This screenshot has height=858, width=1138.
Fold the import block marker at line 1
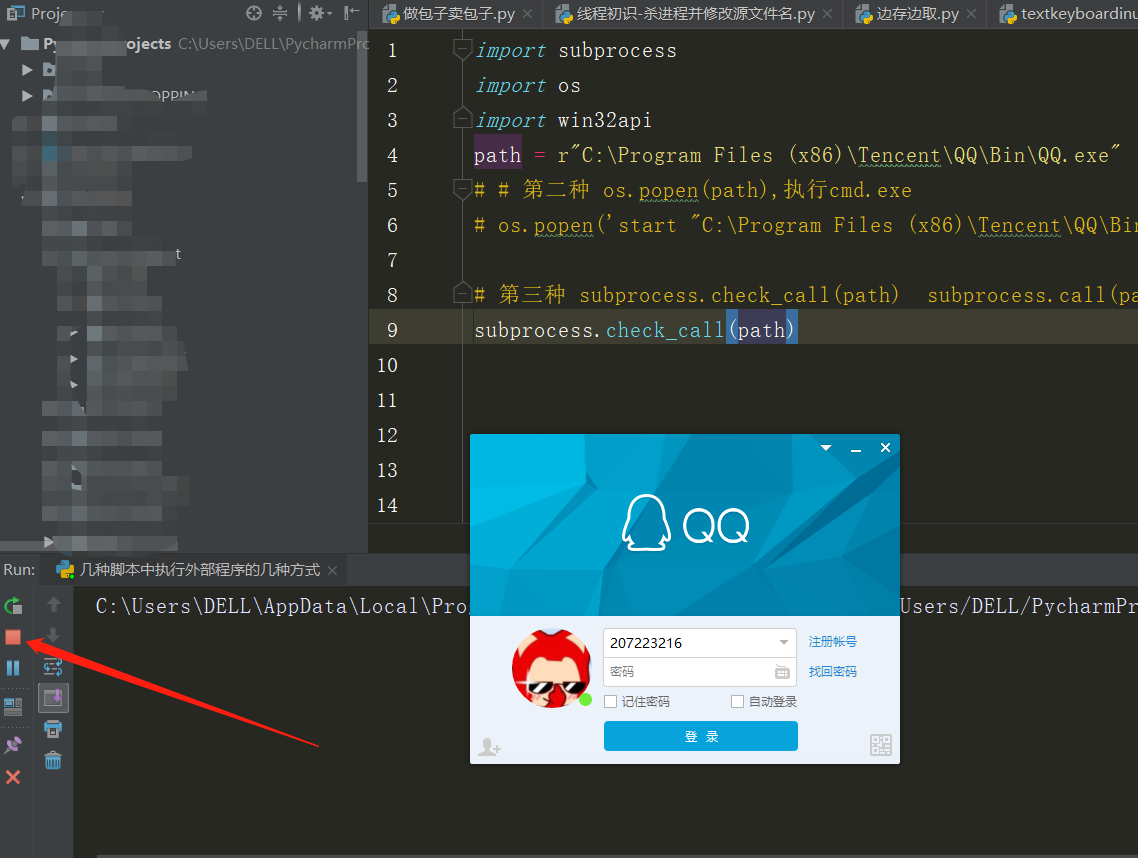[462, 48]
